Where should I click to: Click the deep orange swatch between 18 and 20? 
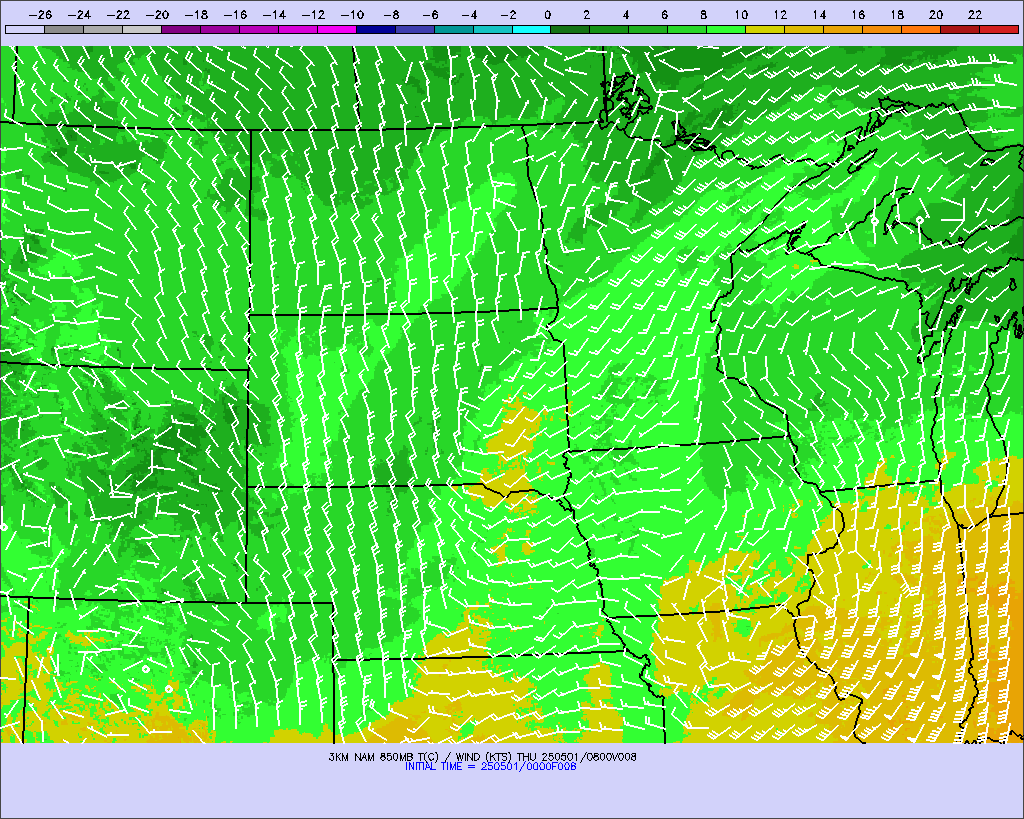(921, 29)
